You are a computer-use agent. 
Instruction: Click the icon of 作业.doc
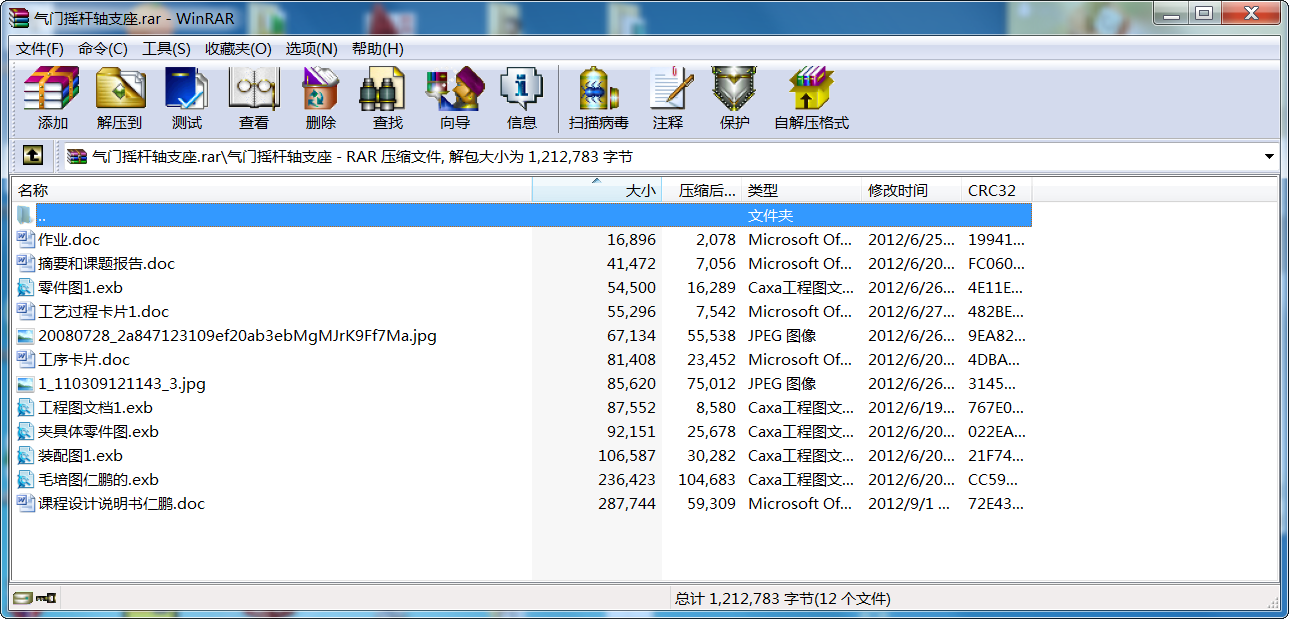click(26, 239)
